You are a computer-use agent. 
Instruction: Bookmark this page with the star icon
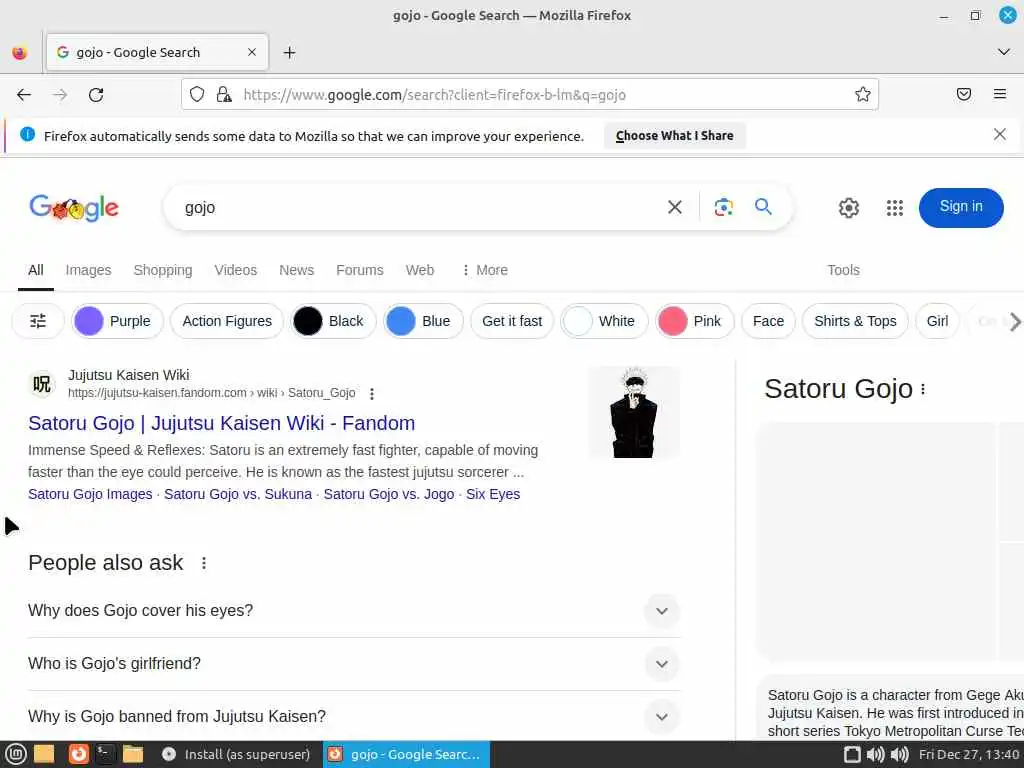[862, 95]
